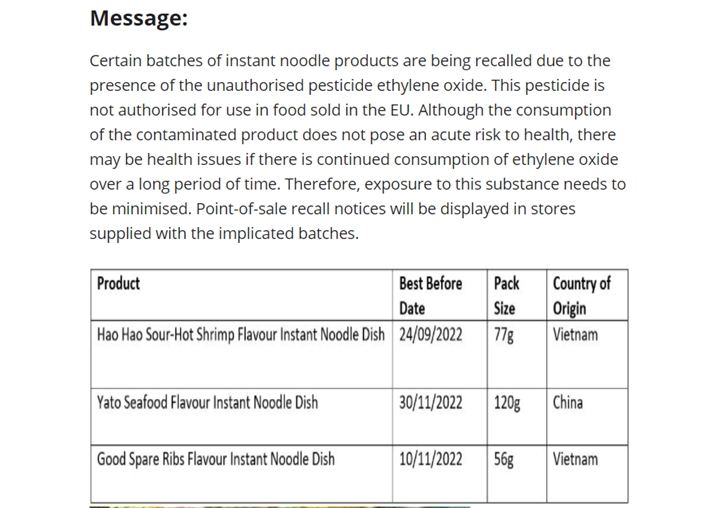The height and width of the screenshot is (508, 720).
Task: Click the 77g pack size cell
Action: (x=504, y=335)
